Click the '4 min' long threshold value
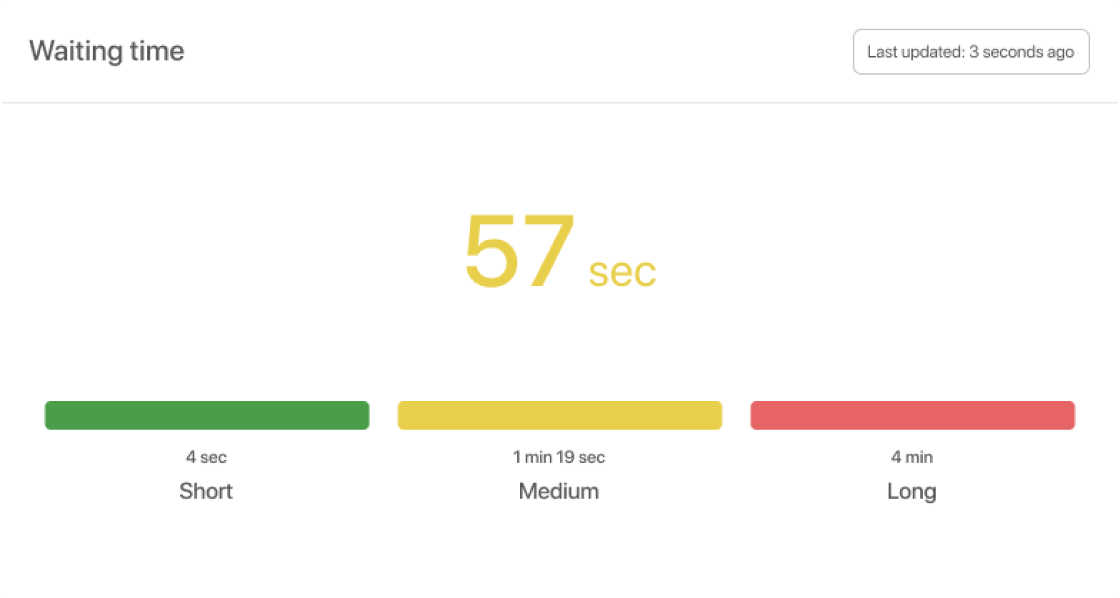 [912, 457]
